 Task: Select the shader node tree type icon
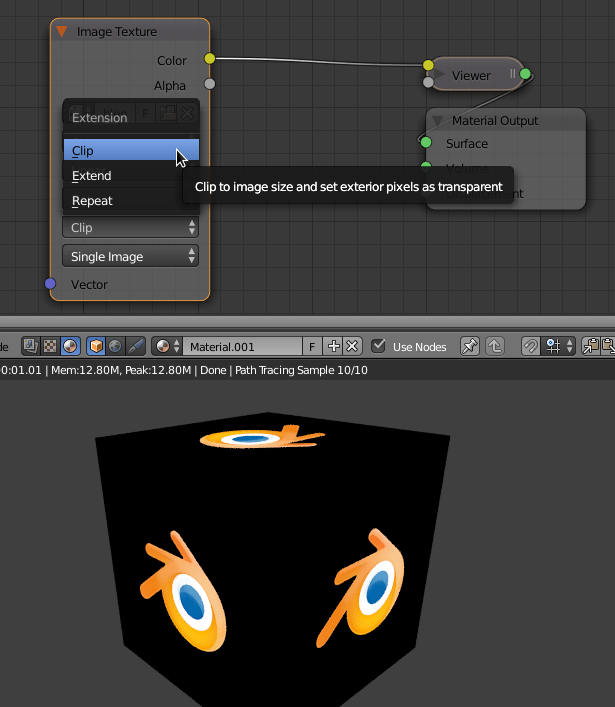click(70, 346)
